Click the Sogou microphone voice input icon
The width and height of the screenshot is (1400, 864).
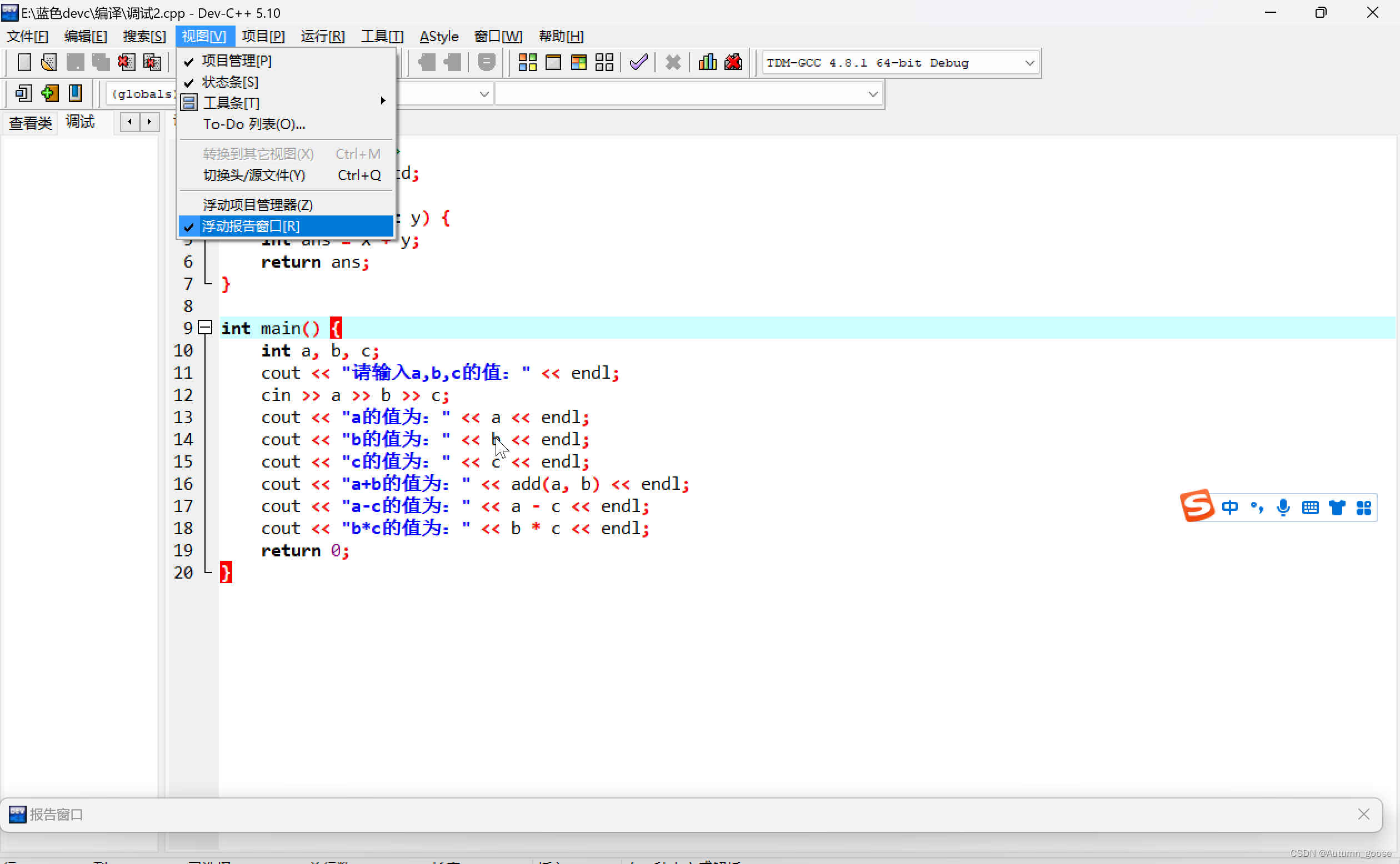click(1283, 507)
